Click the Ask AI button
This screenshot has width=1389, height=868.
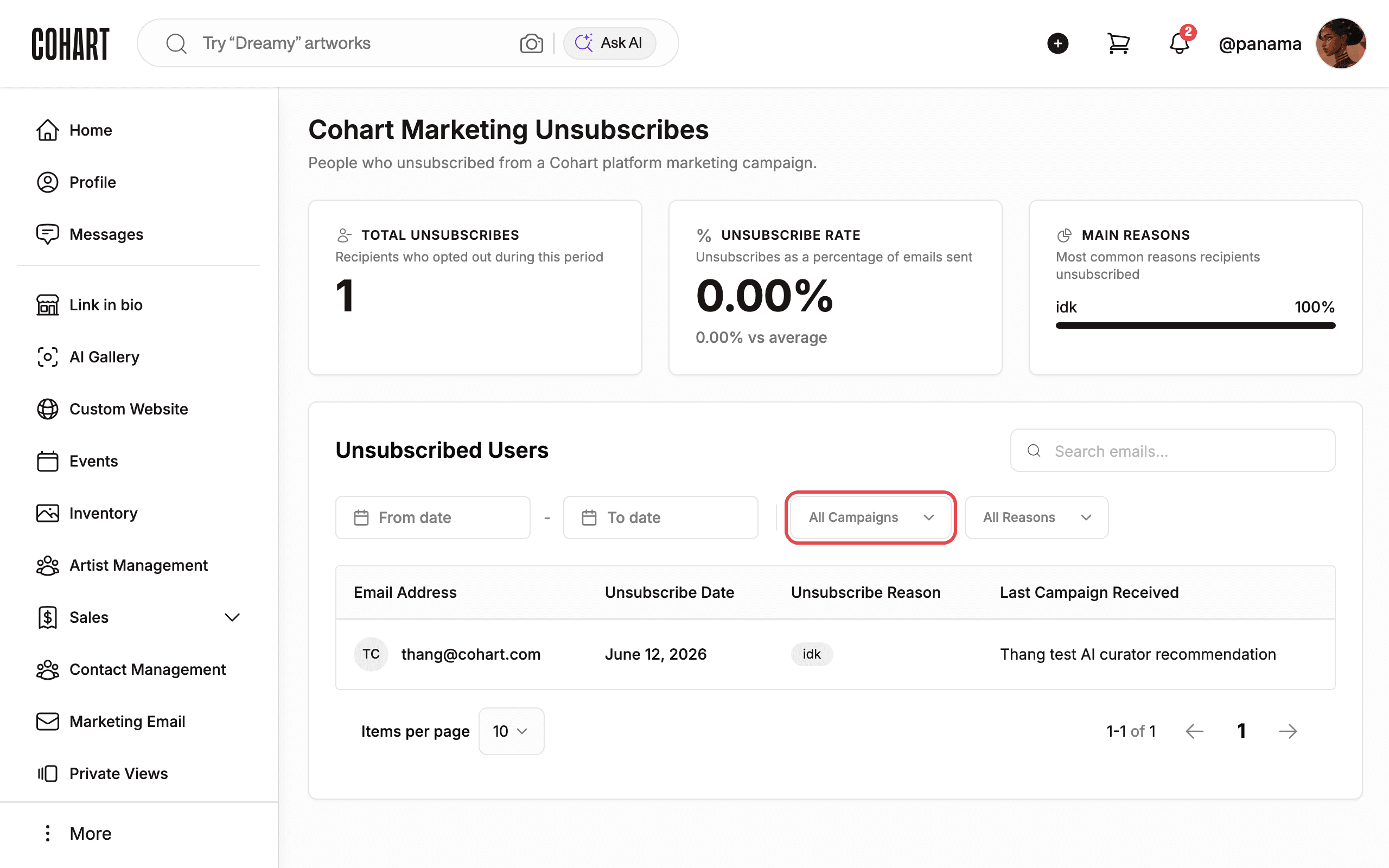click(x=609, y=43)
